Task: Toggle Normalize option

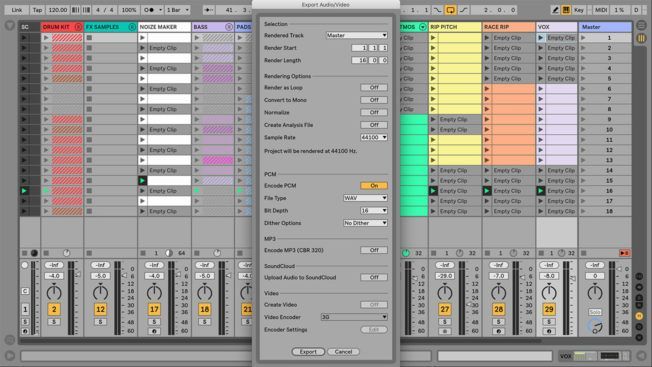Action: (374, 113)
